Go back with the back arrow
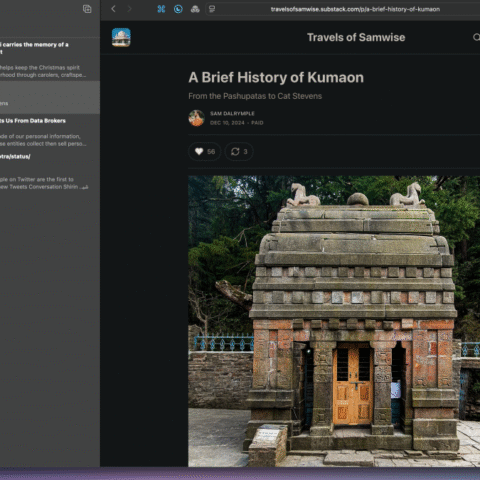 pyautogui.click(x=113, y=9)
